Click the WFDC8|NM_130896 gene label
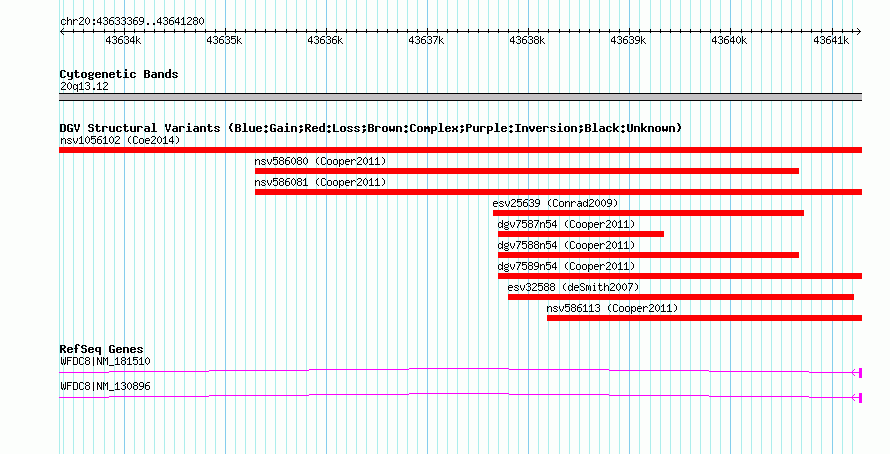The width and height of the screenshot is (890, 454). [x=105, y=386]
